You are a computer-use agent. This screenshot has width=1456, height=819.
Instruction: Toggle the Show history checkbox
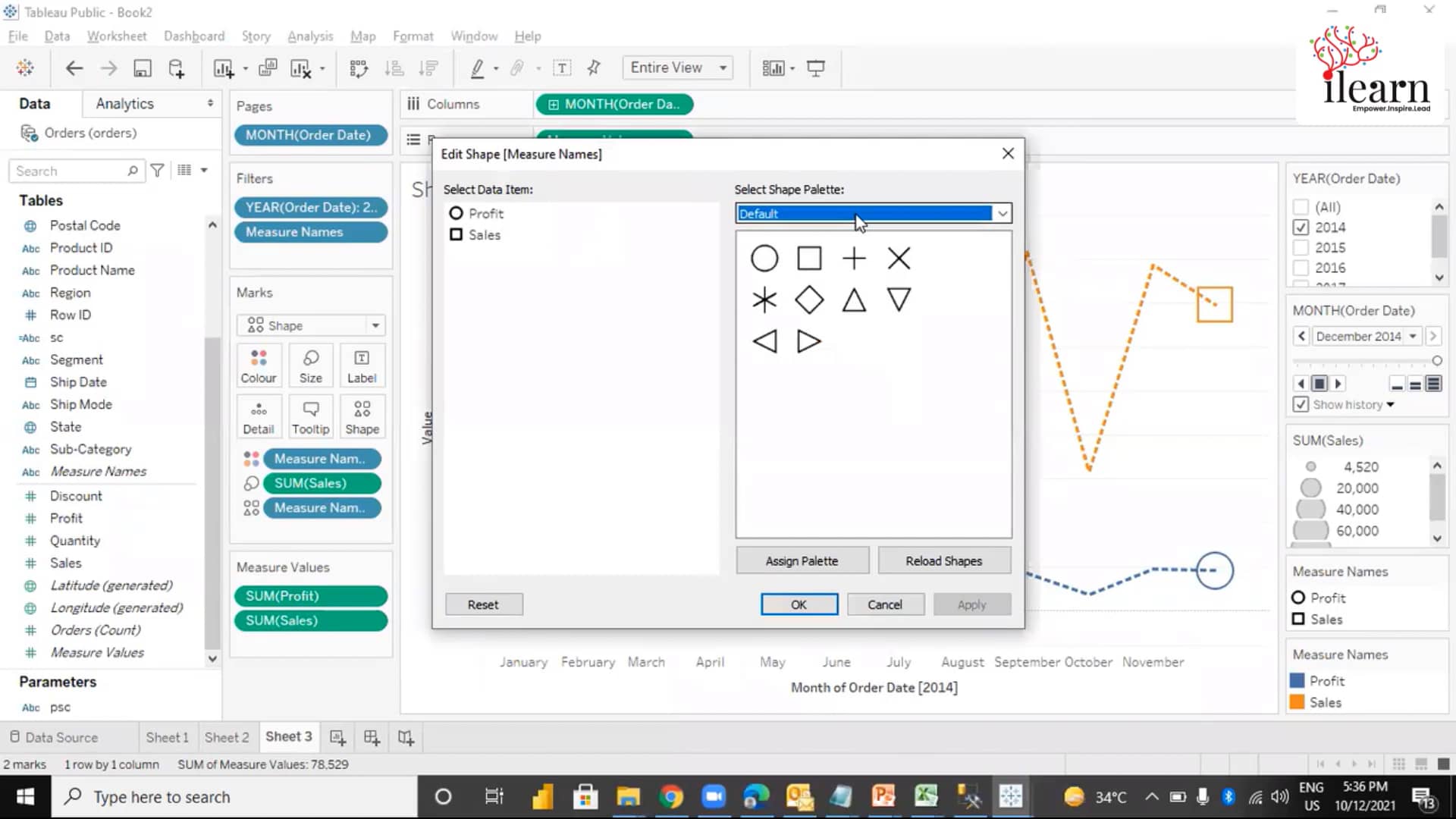coord(1301,405)
